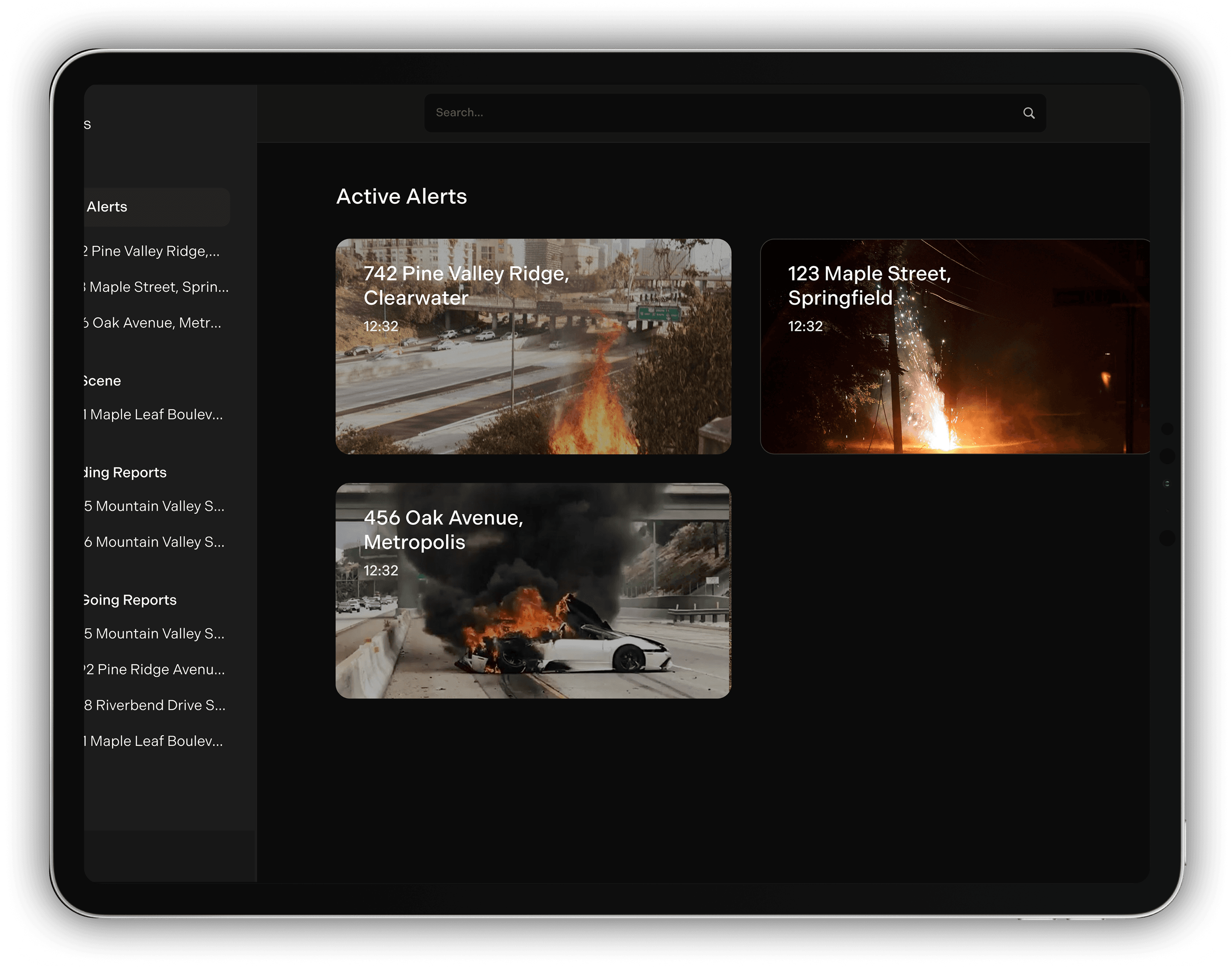Click the magnifying glass search icon
Screen dimensions: 1232x967
pyautogui.click(x=1028, y=113)
